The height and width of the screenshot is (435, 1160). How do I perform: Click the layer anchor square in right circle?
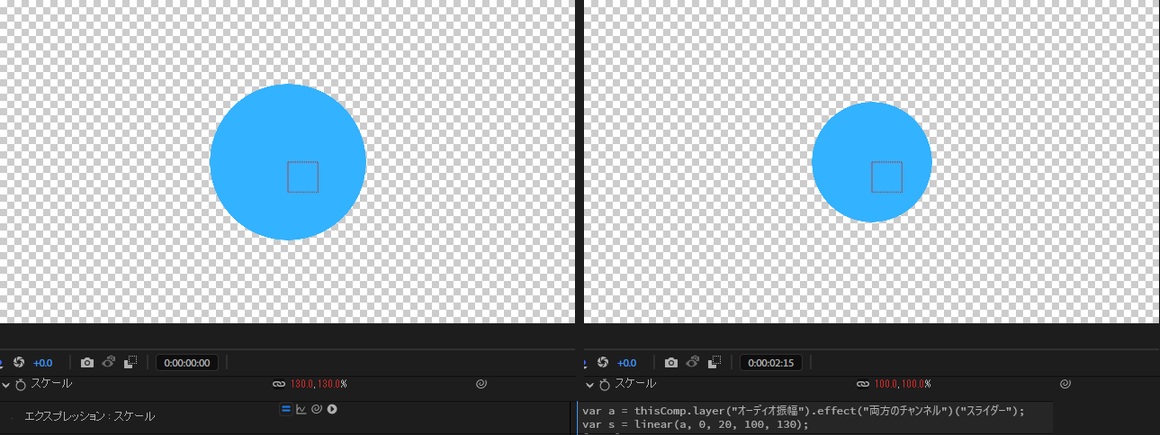[x=887, y=177]
